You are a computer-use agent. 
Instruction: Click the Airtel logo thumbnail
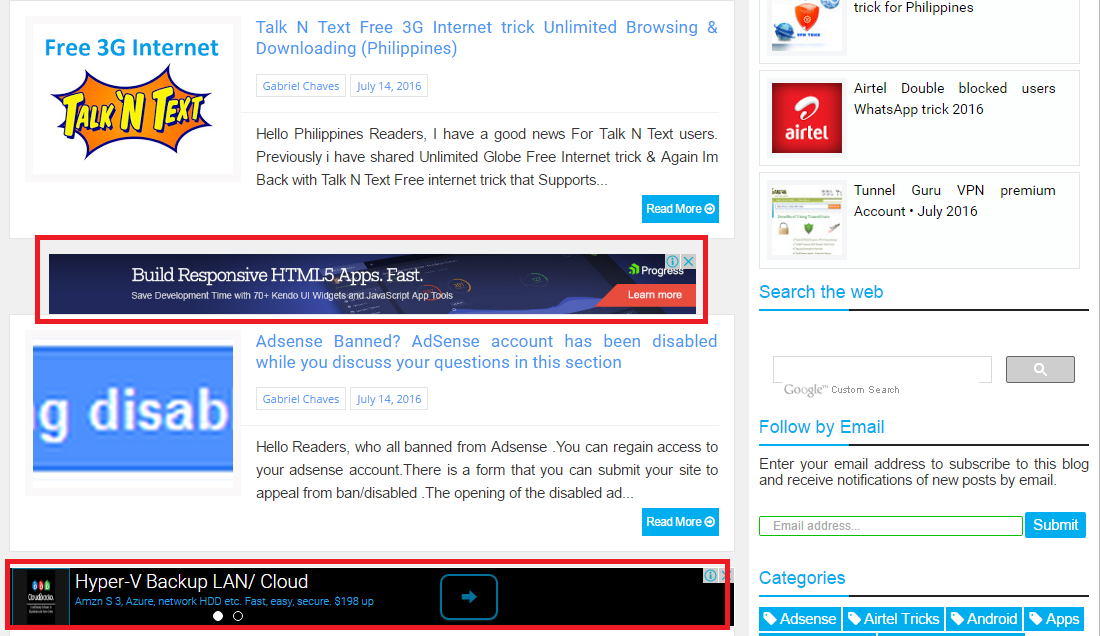click(x=807, y=118)
